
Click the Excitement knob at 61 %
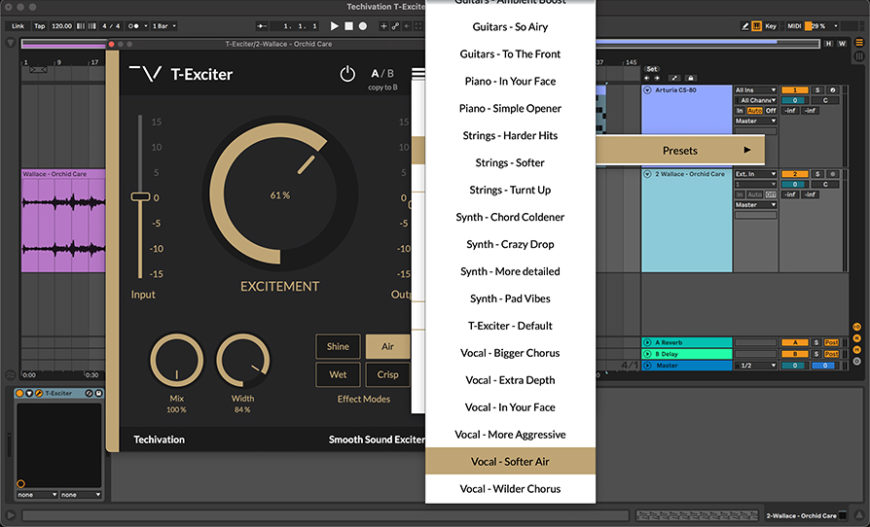click(x=280, y=194)
